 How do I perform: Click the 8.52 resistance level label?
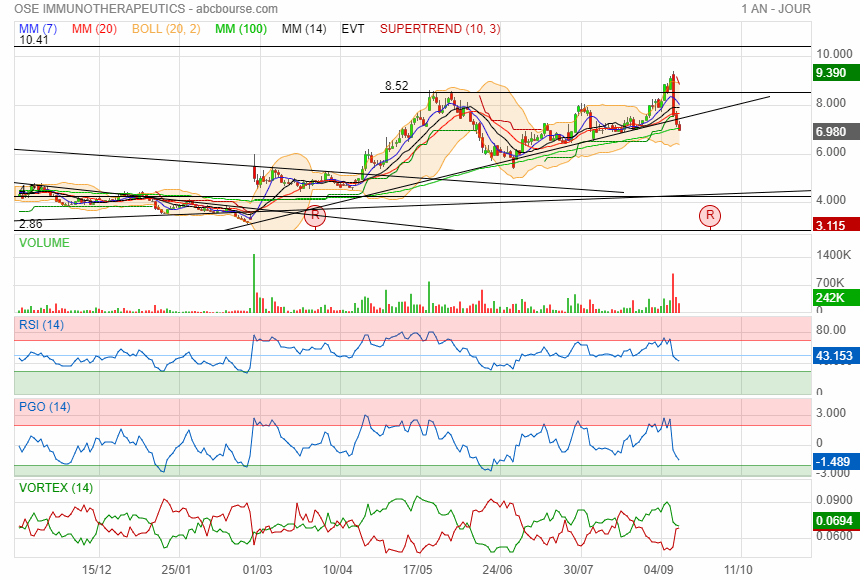coord(396,86)
